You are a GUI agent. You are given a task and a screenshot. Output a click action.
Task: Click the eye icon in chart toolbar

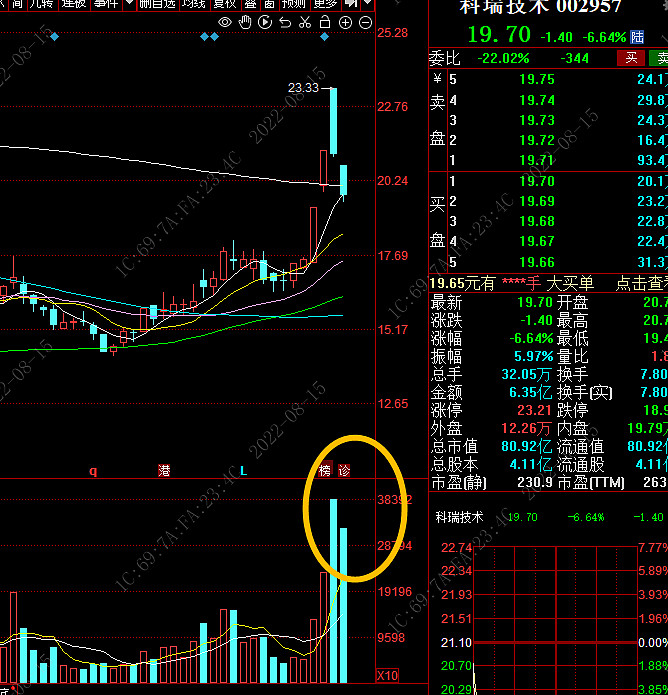point(225,22)
